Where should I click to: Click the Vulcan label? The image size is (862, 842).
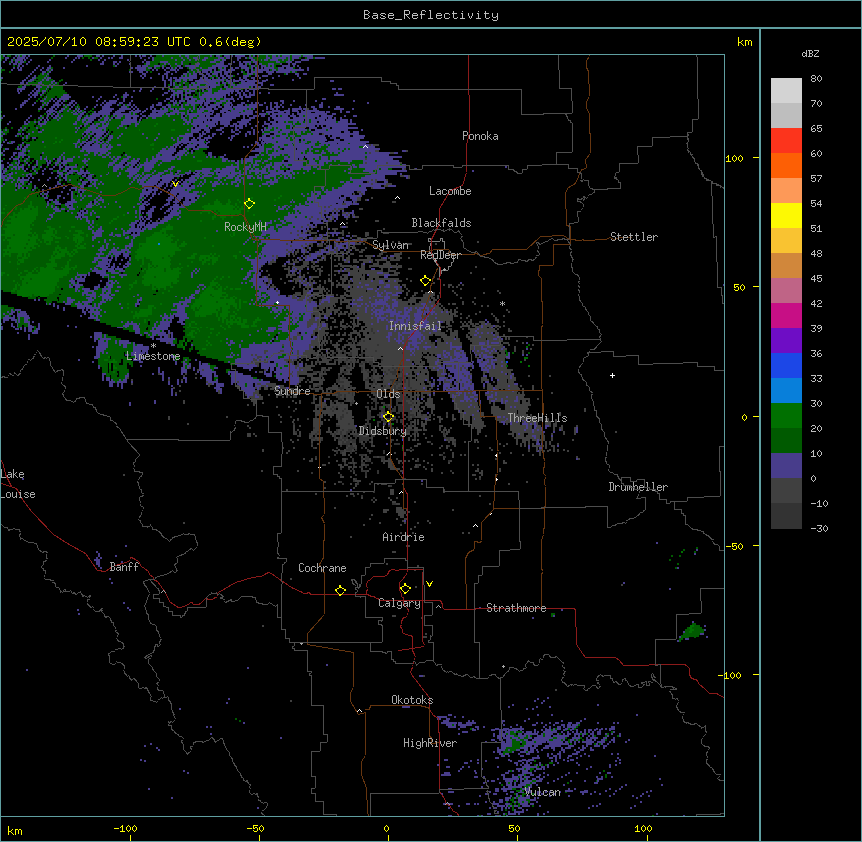coord(543,792)
